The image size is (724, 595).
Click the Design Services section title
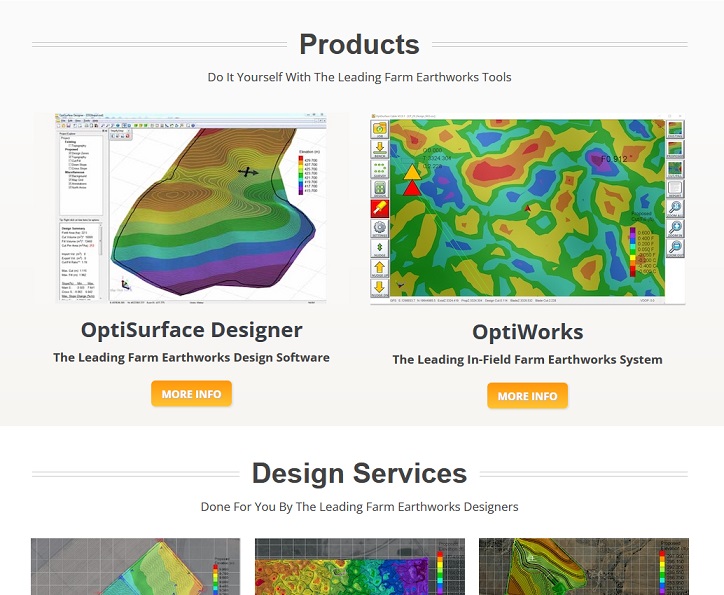tap(359, 474)
